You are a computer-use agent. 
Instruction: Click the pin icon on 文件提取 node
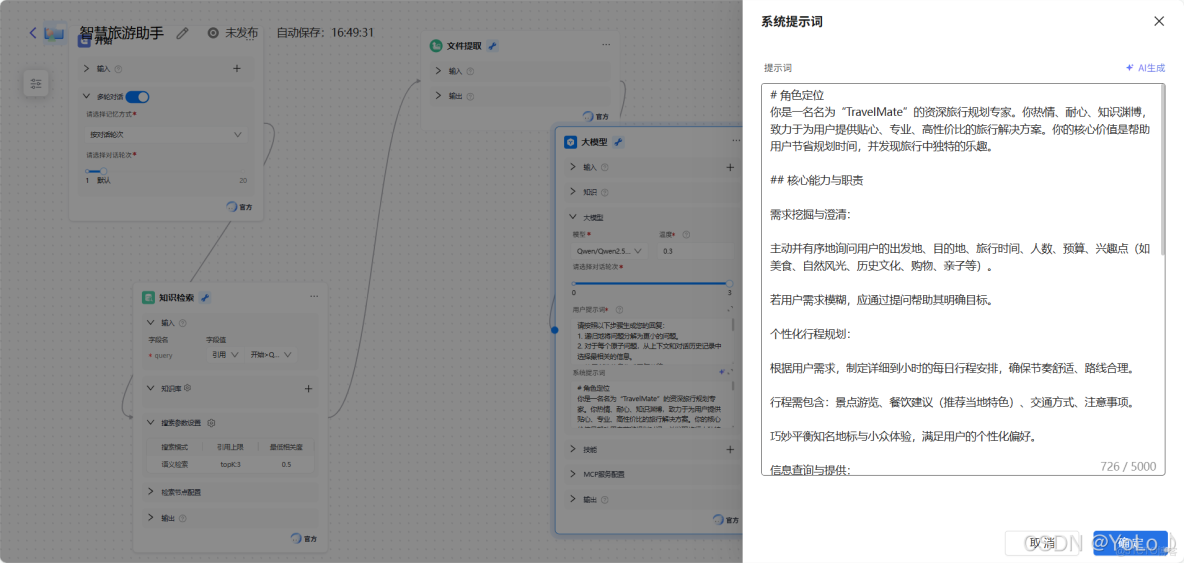click(492, 46)
